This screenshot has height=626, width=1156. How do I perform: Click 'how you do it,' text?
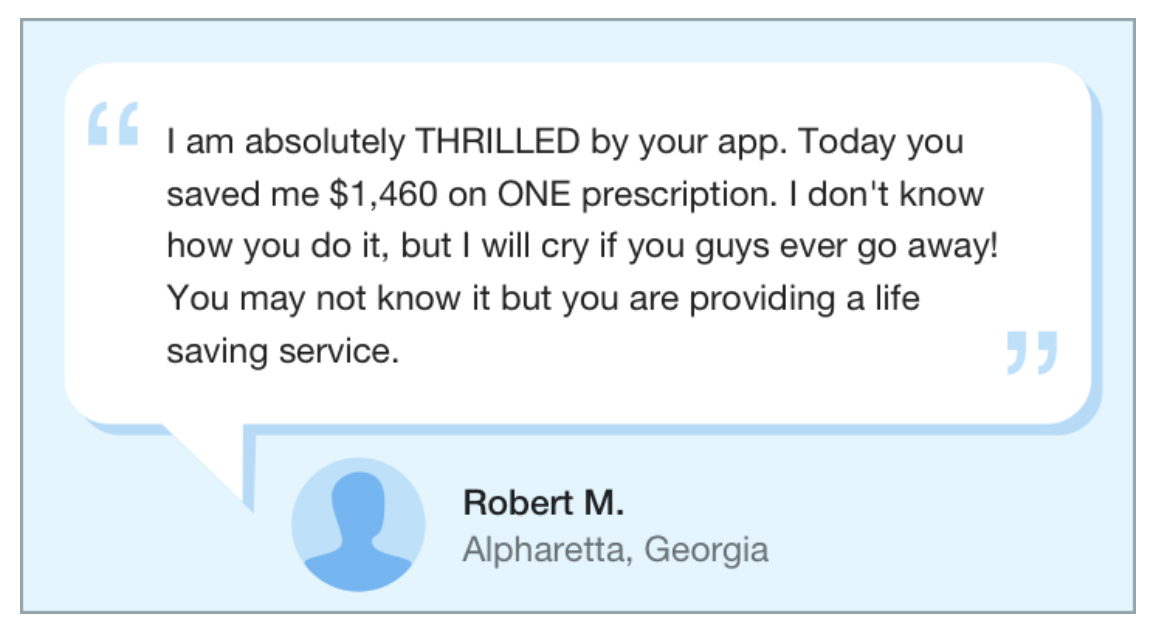point(277,247)
